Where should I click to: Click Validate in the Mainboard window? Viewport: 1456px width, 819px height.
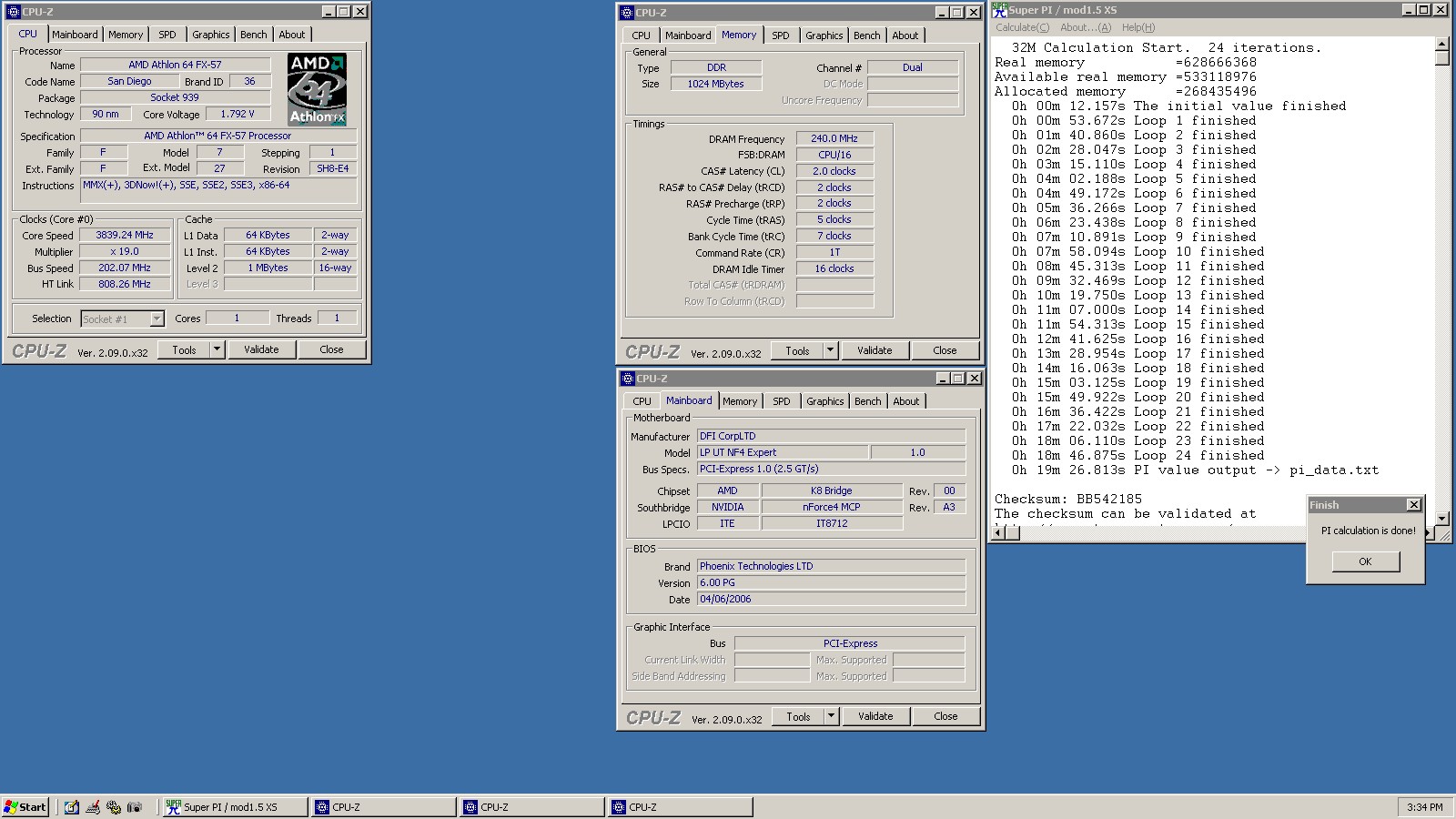click(x=875, y=716)
